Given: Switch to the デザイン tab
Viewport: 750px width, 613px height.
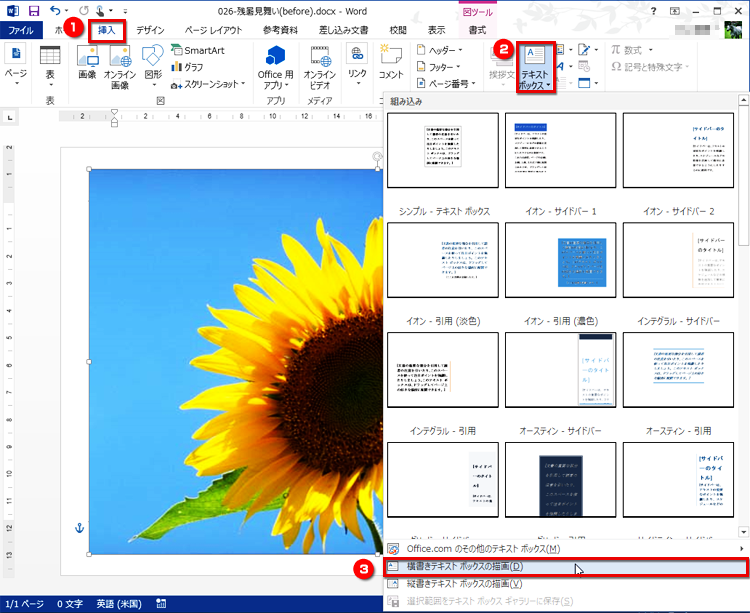Looking at the screenshot, I should coord(150,30).
